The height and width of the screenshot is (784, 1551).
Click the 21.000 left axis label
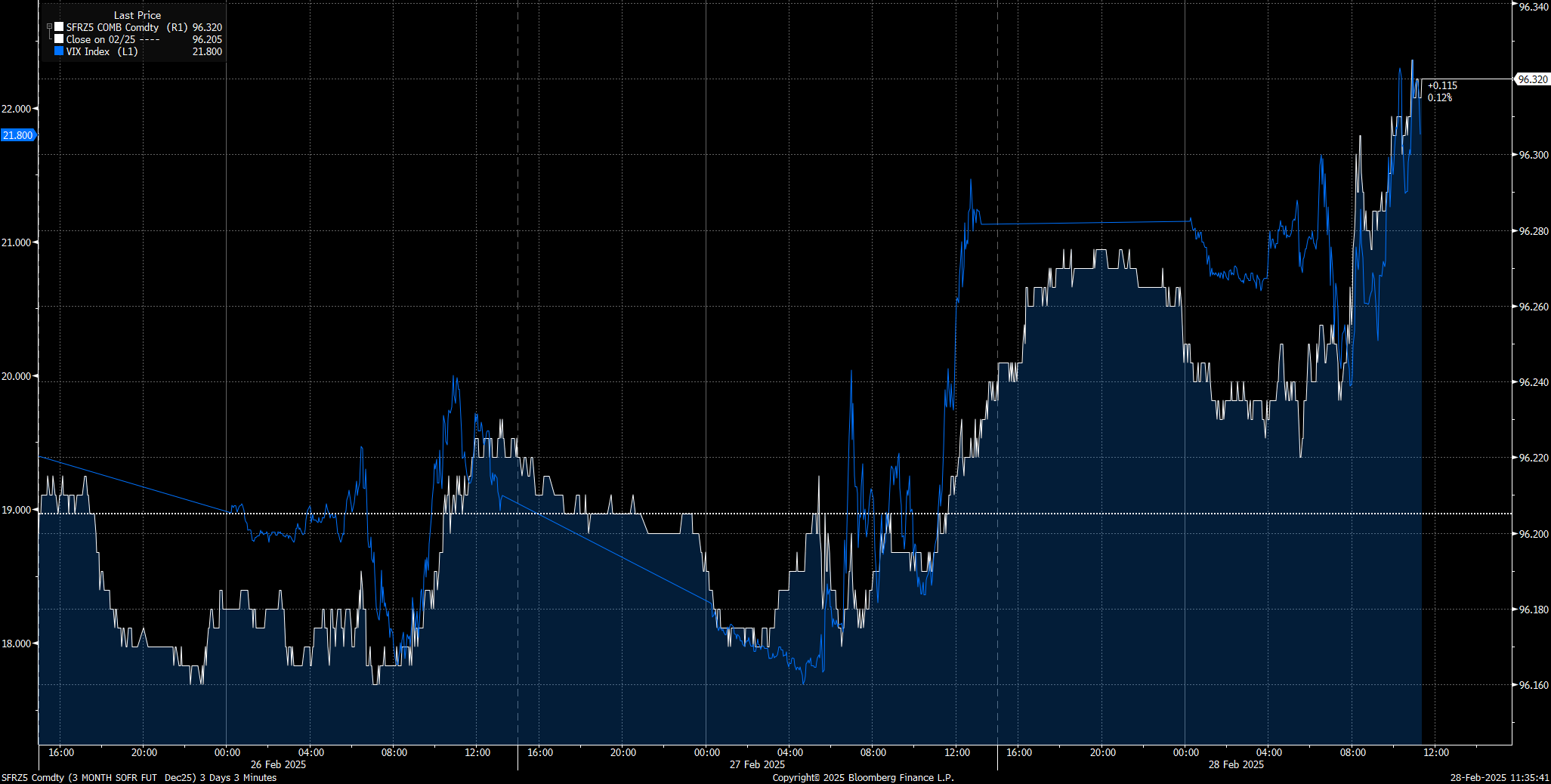coord(17,242)
